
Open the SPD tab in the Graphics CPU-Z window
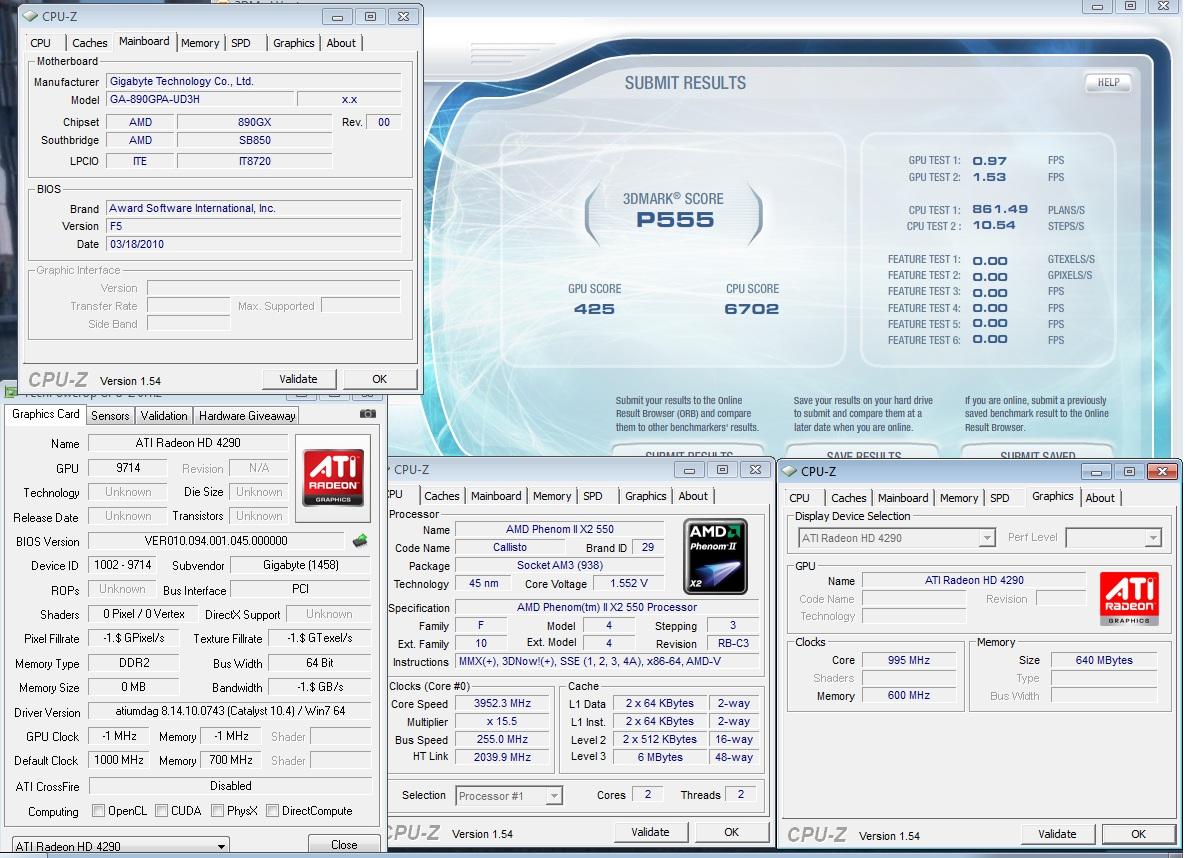1000,497
